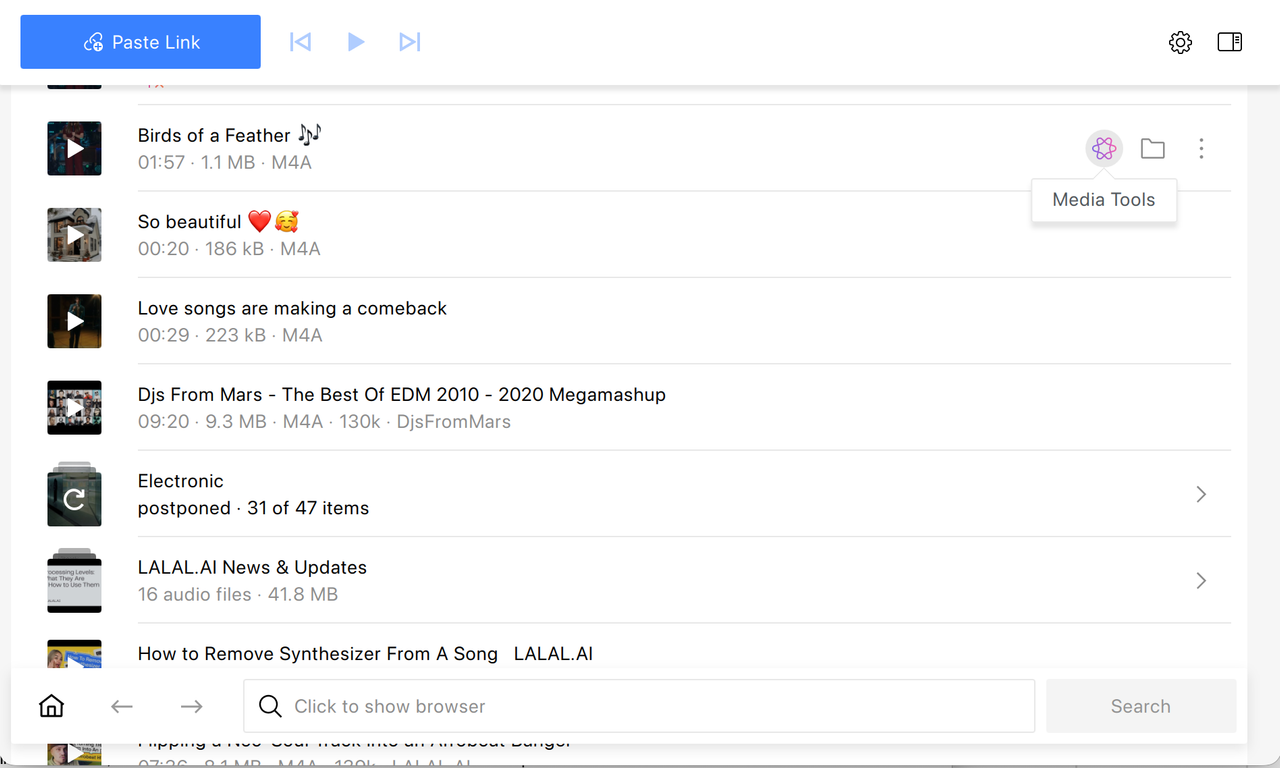
Task: Skip to the next track
Action: click(x=410, y=42)
